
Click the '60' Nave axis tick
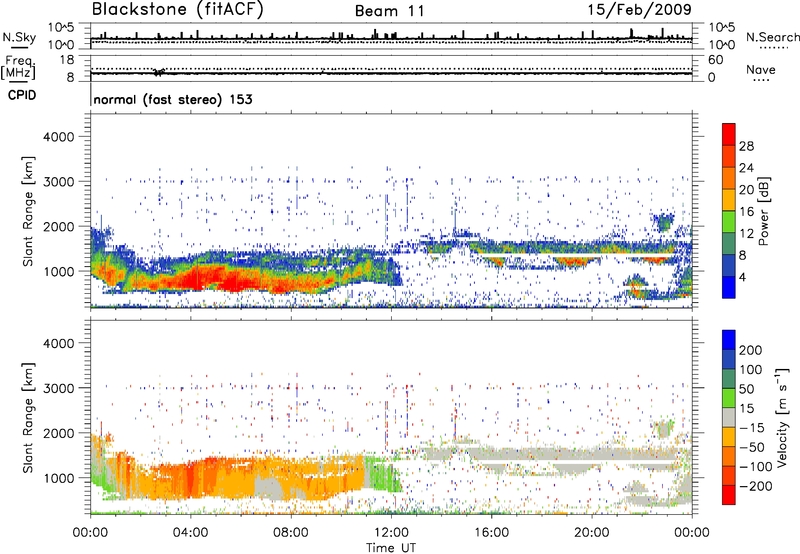[716, 60]
